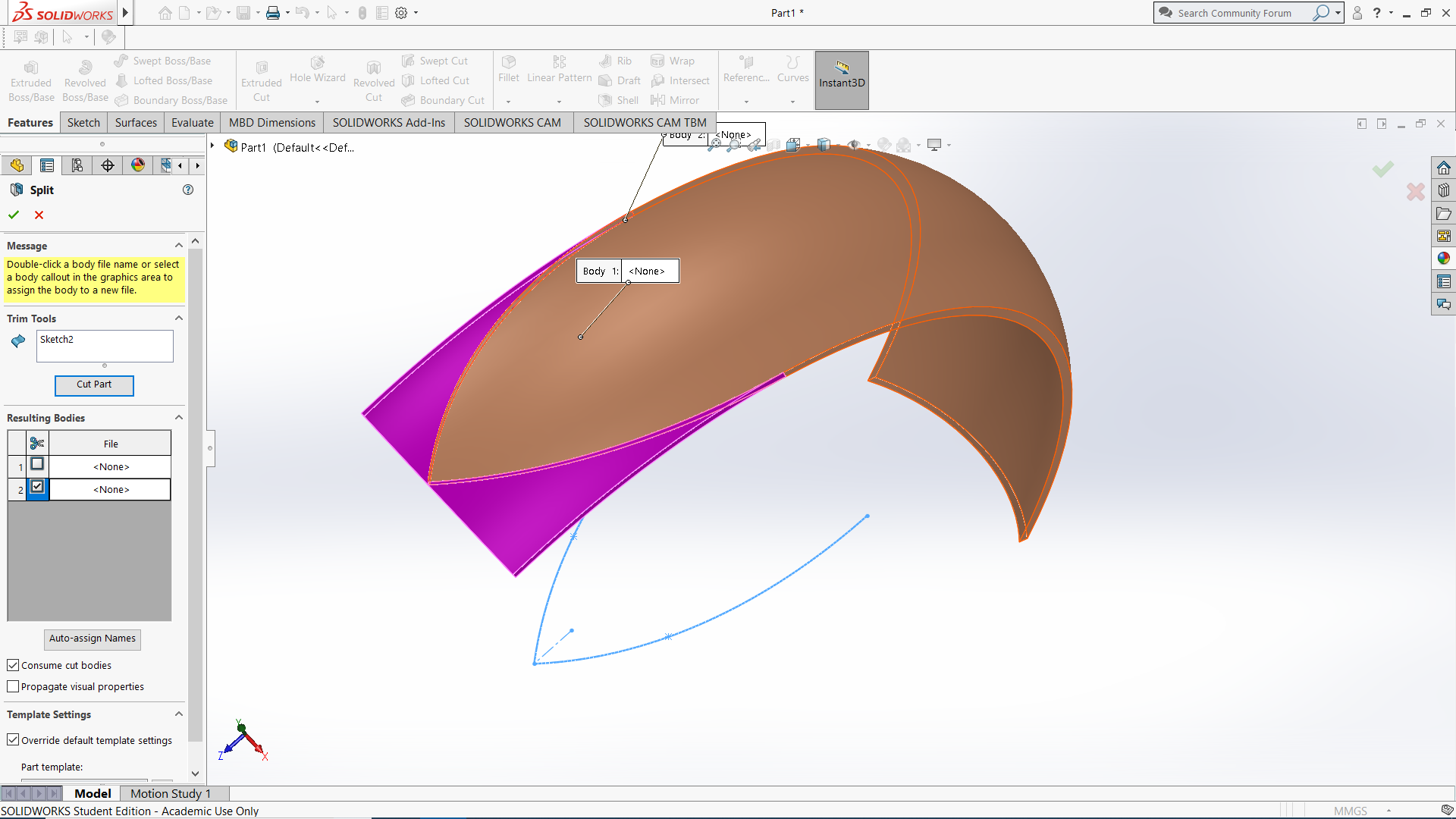
Task: Disable the Consume cut bodies checkbox
Action: tap(12, 665)
